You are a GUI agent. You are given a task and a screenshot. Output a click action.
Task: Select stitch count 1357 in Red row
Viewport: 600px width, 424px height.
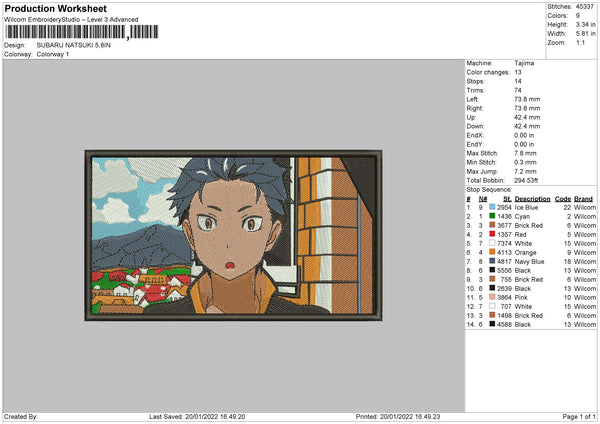pos(504,235)
